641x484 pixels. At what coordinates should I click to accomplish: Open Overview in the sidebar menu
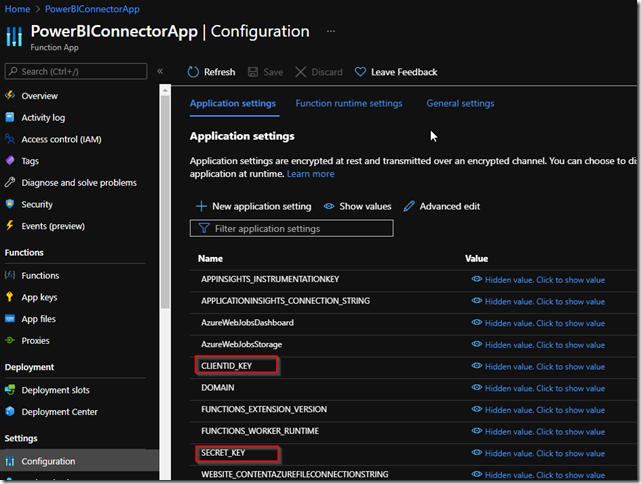coord(40,96)
